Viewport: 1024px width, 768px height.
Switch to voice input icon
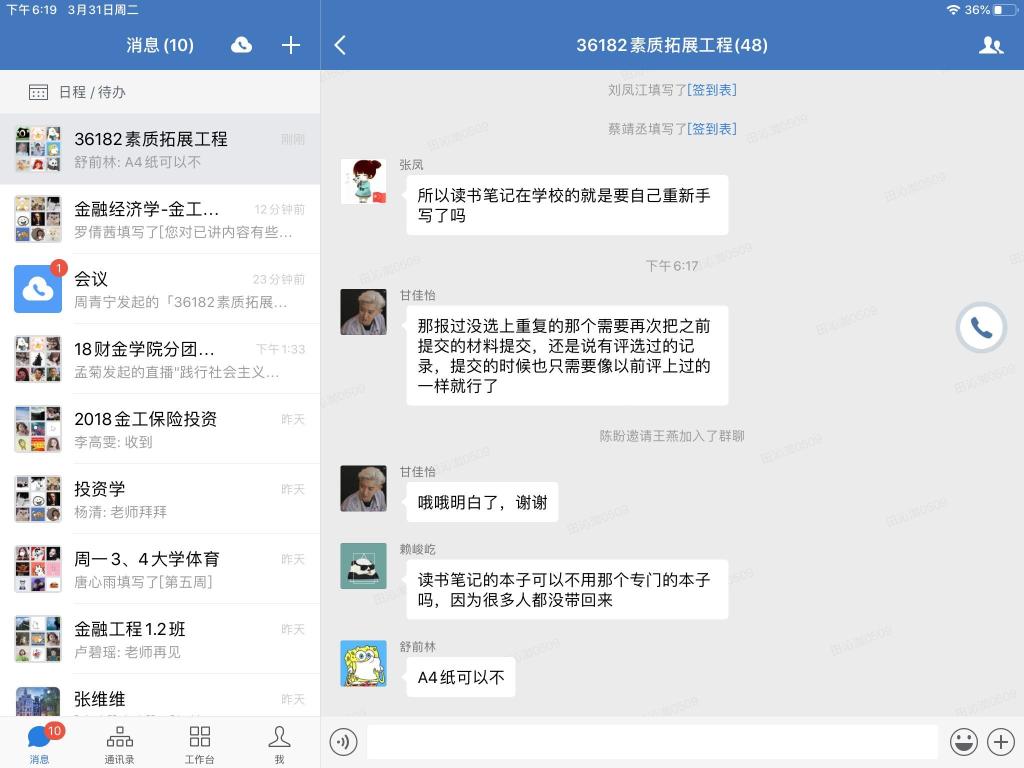click(343, 742)
